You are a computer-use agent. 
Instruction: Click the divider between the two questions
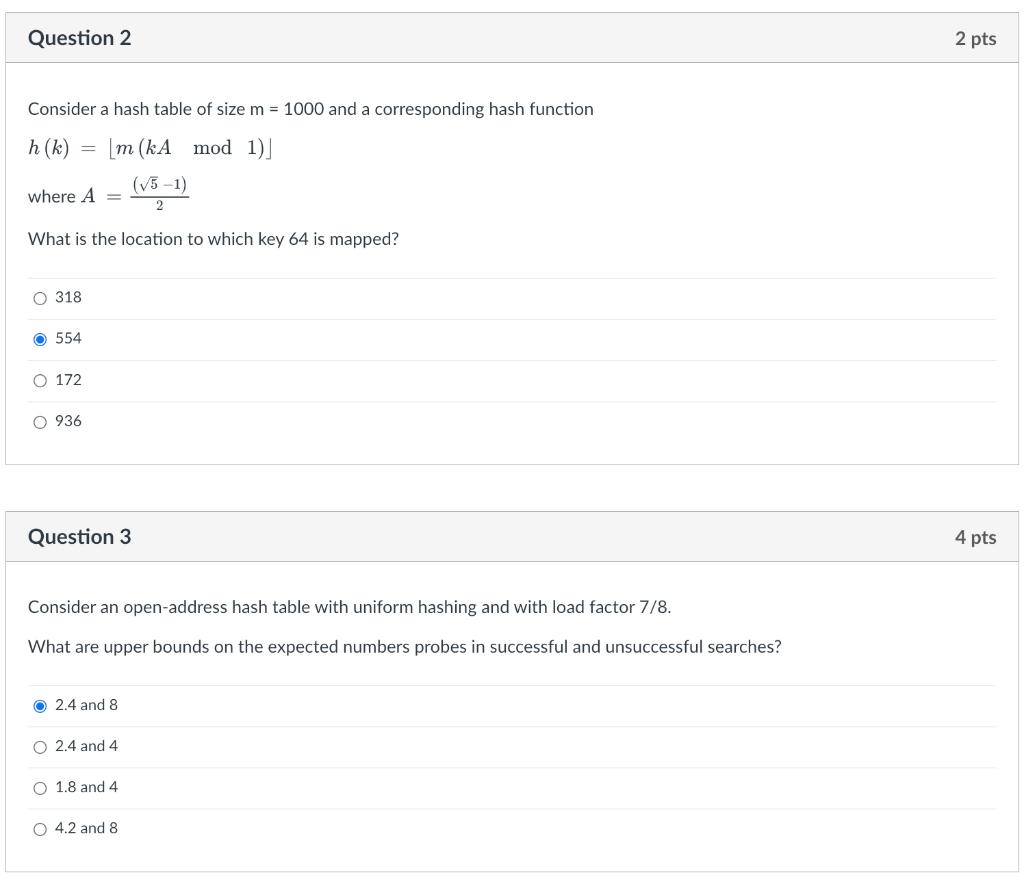[512, 485]
